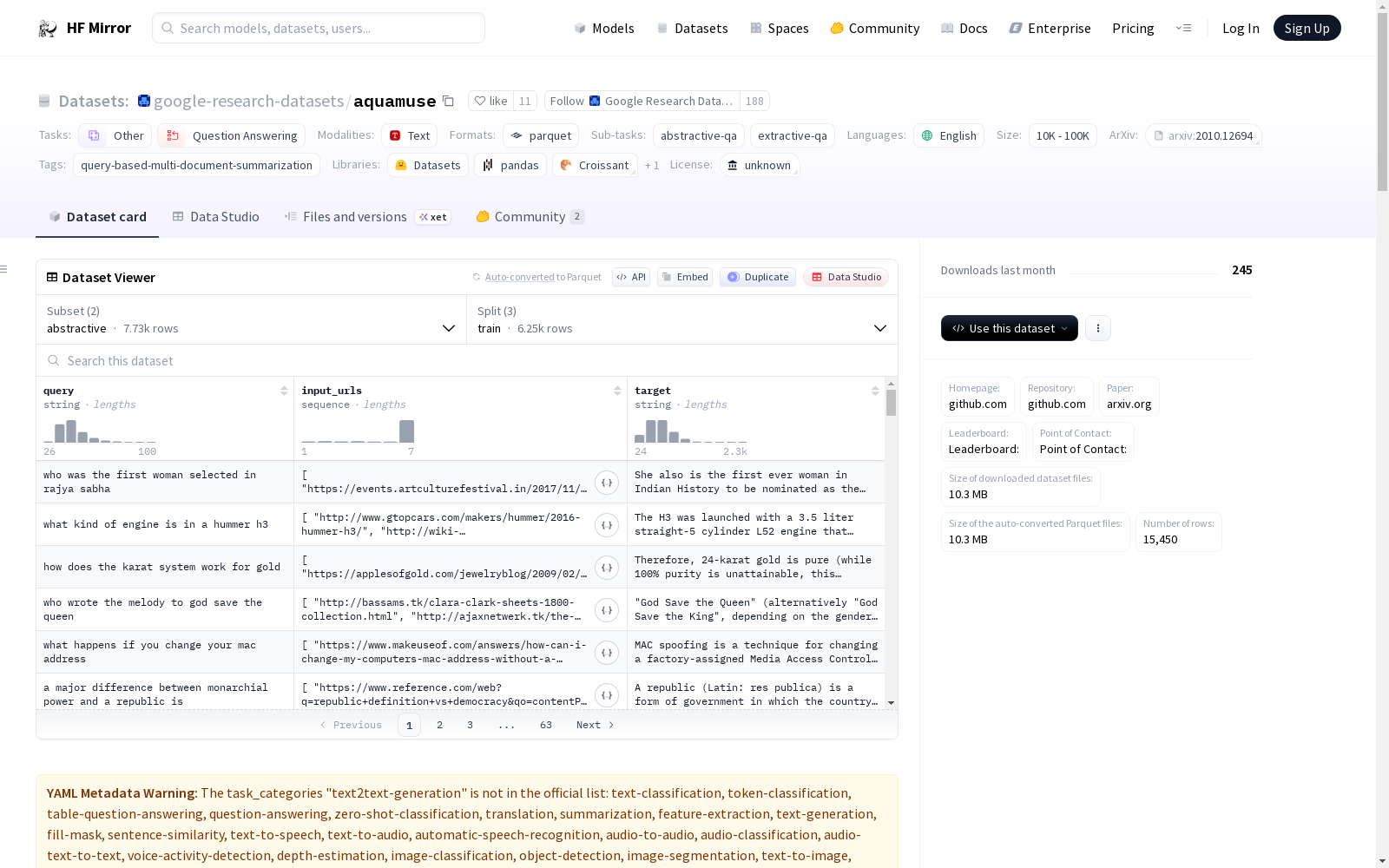Screen dimensions: 1389x868
Task: Switch to the Data Studio tab
Action: pos(216,217)
